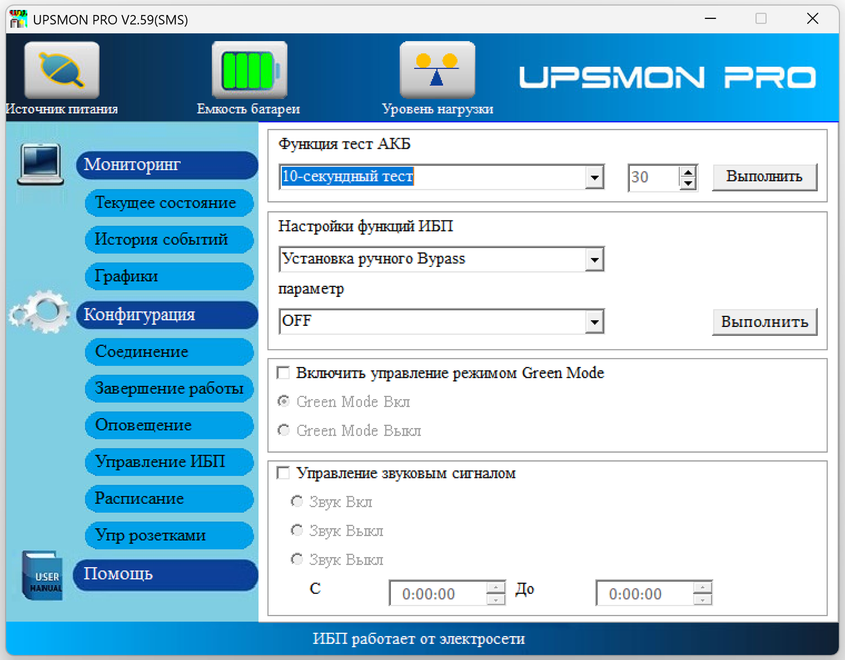Decrease the start time С spinner
The image size is (845, 660).
[x=496, y=599]
